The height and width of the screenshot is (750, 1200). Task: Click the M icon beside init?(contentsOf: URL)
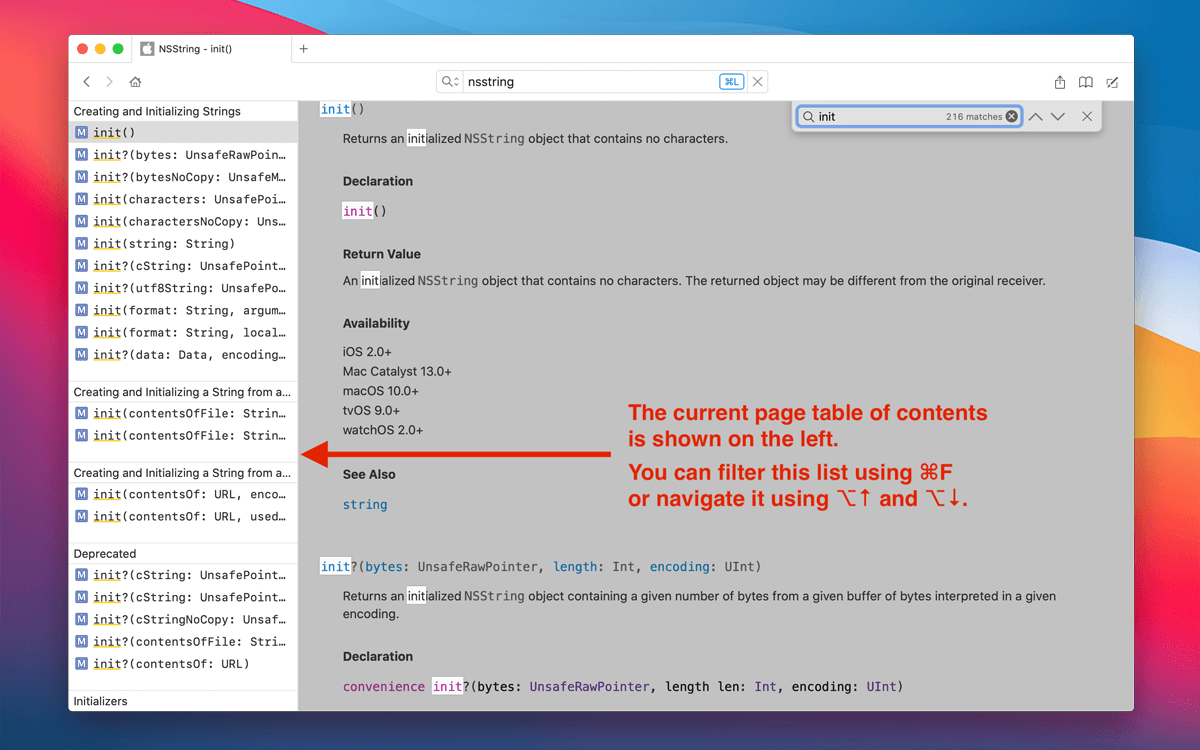(x=82, y=664)
